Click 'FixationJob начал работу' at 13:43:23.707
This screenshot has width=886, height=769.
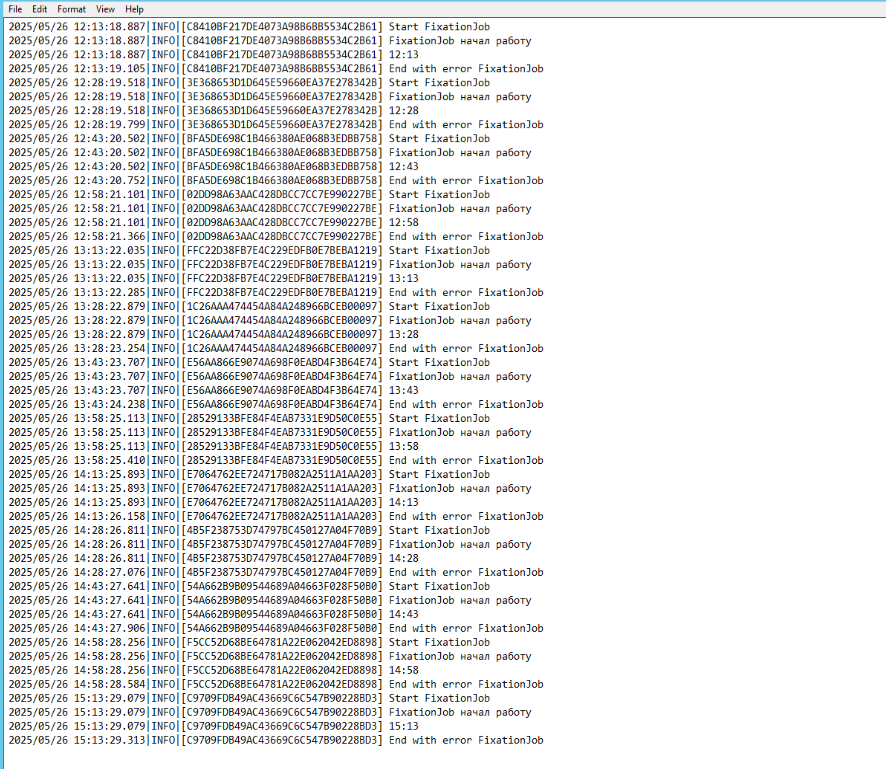coord(460,376)
